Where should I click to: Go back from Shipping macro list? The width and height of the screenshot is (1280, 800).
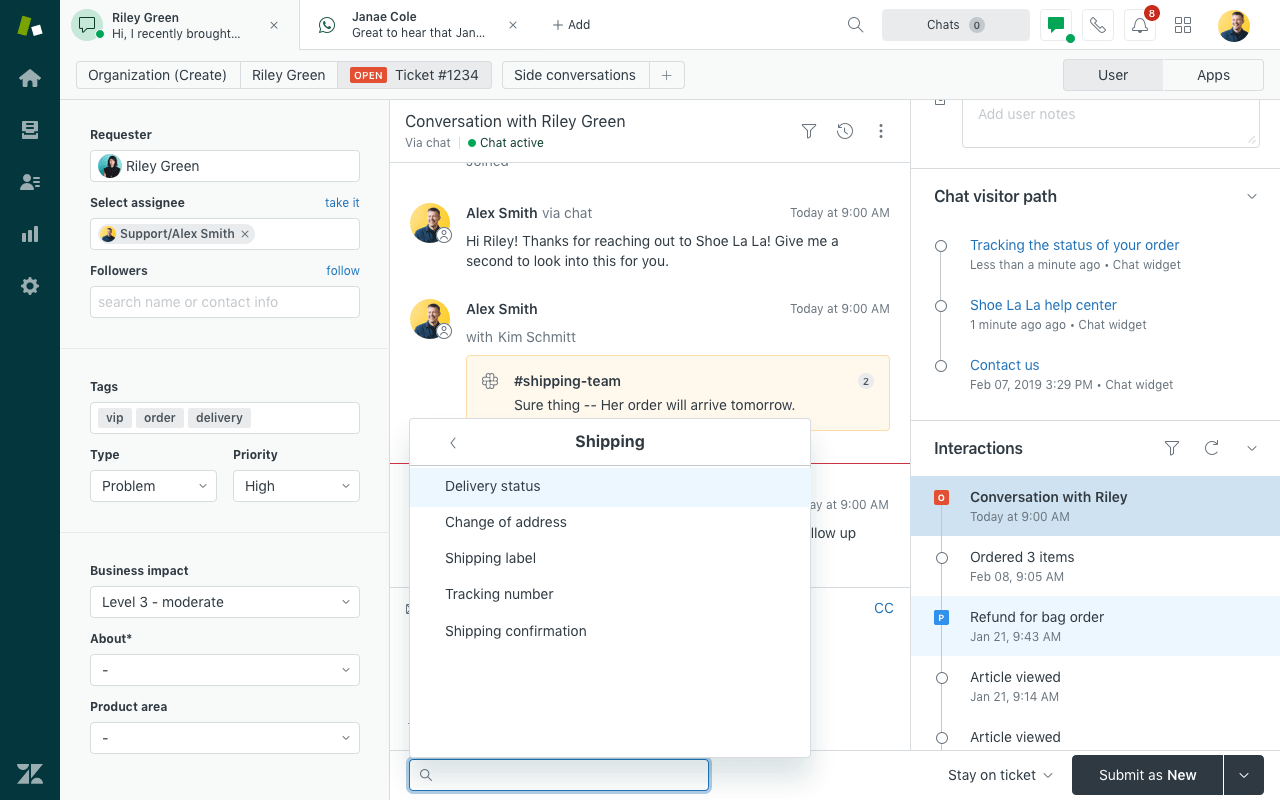pos(453,442)
